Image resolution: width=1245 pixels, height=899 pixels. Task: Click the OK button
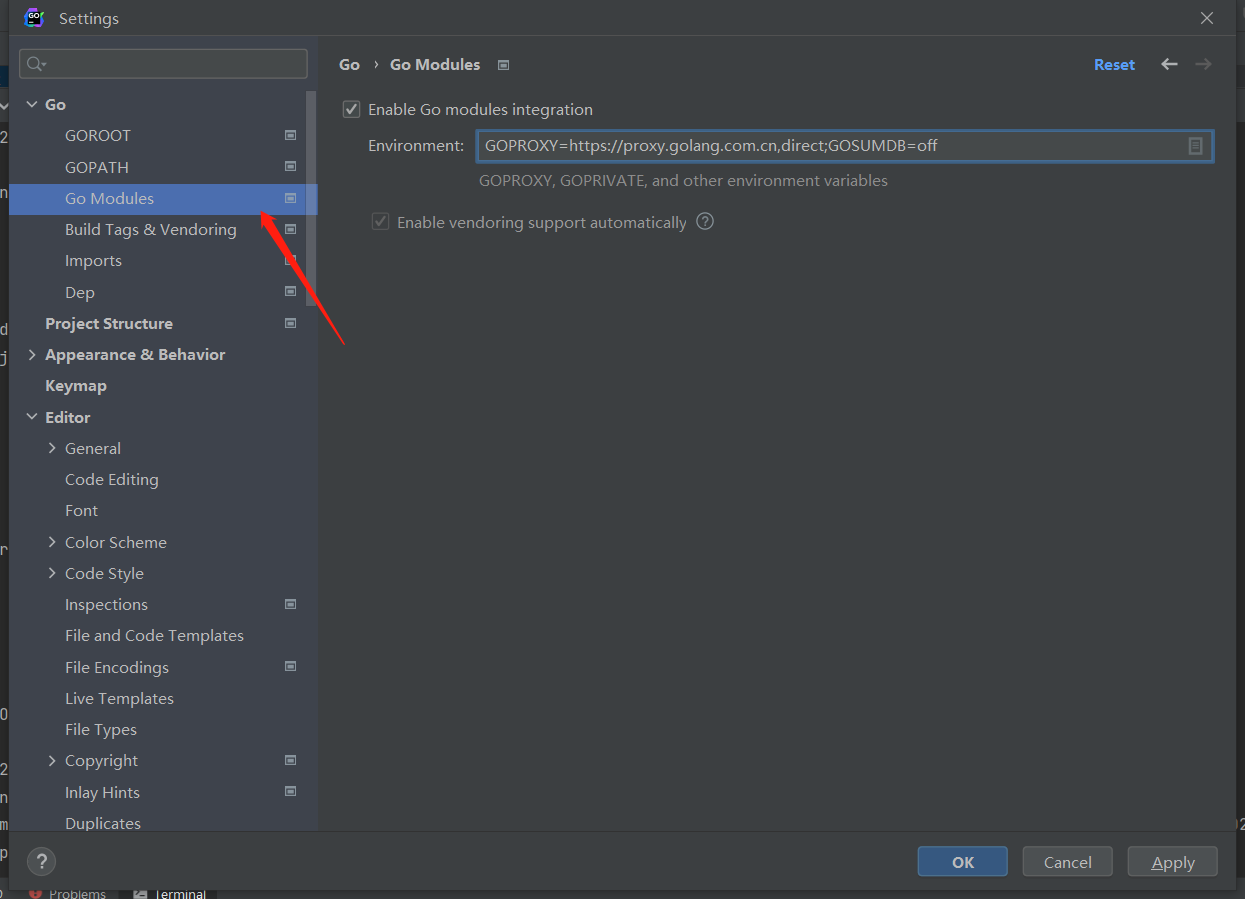(x=962, y=862)
